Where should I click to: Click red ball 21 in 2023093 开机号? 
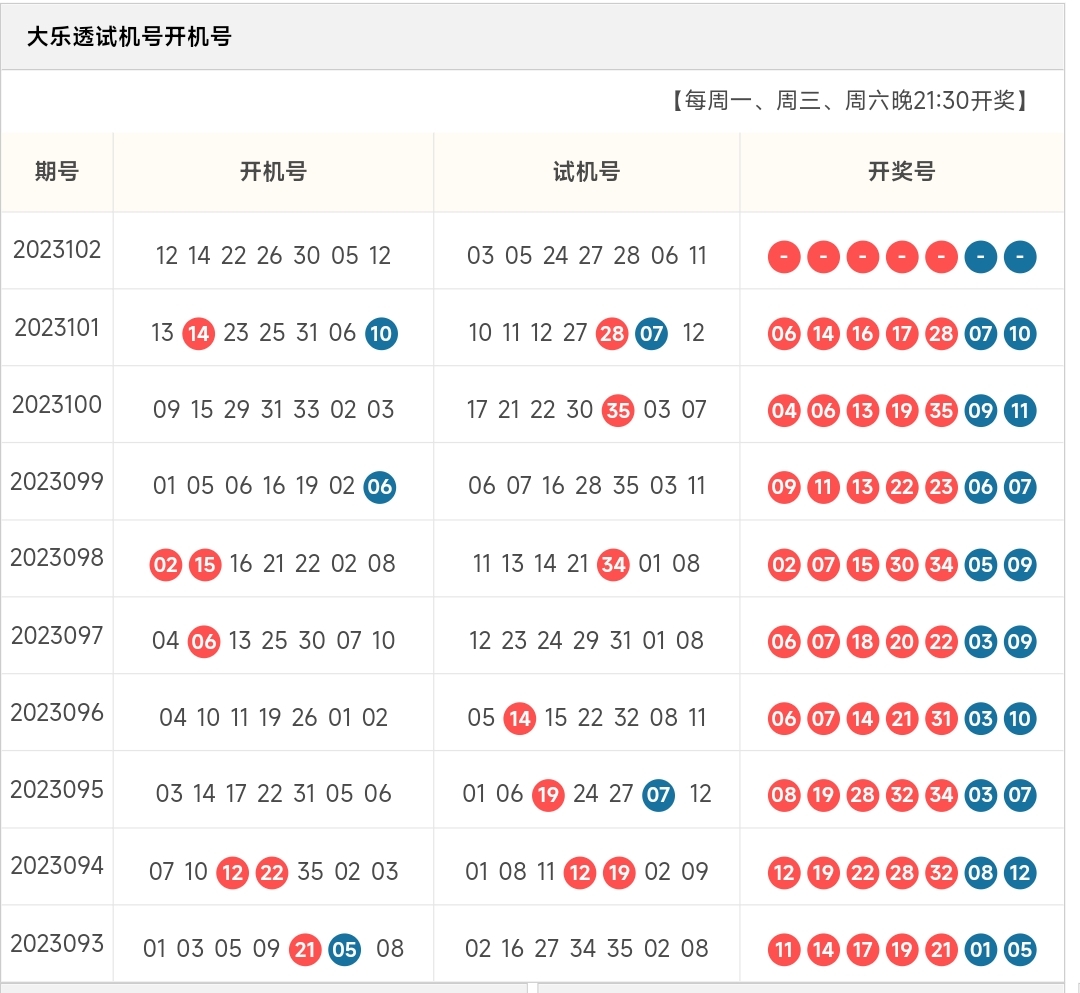click(x=305, y=950)
